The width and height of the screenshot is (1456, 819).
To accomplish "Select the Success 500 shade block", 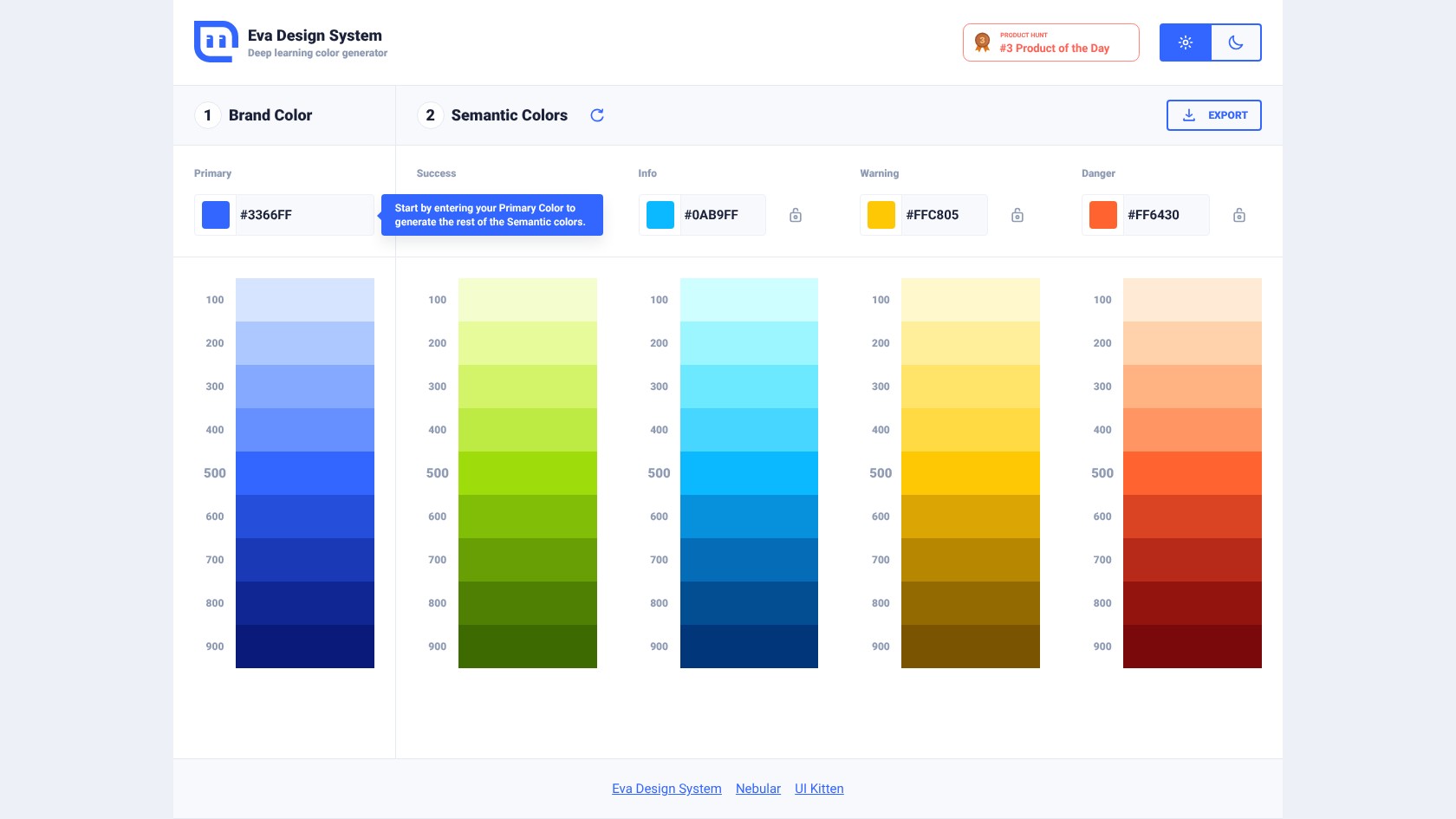I will [528, 473].
